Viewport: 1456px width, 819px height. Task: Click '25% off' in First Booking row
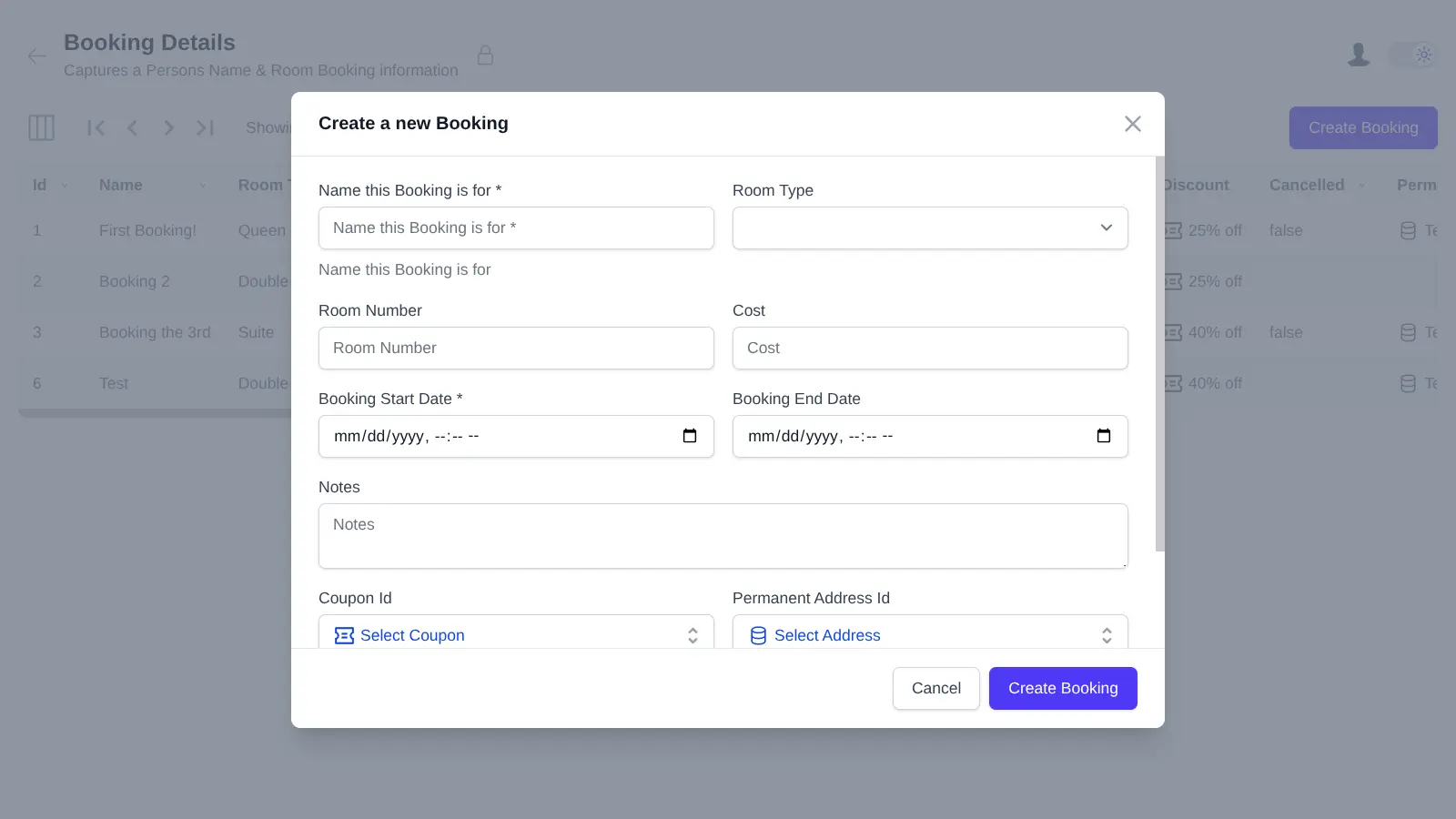click(1215, 231)
